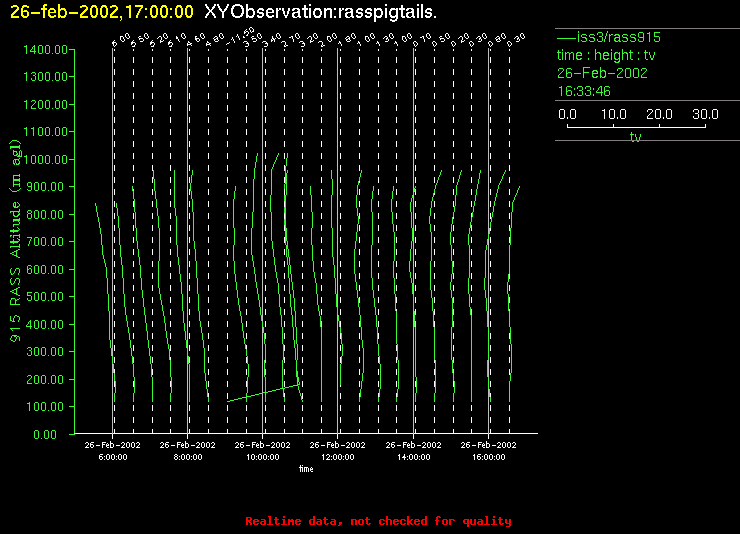Click the 700.00 altitude axis label

tap(49, 242)
